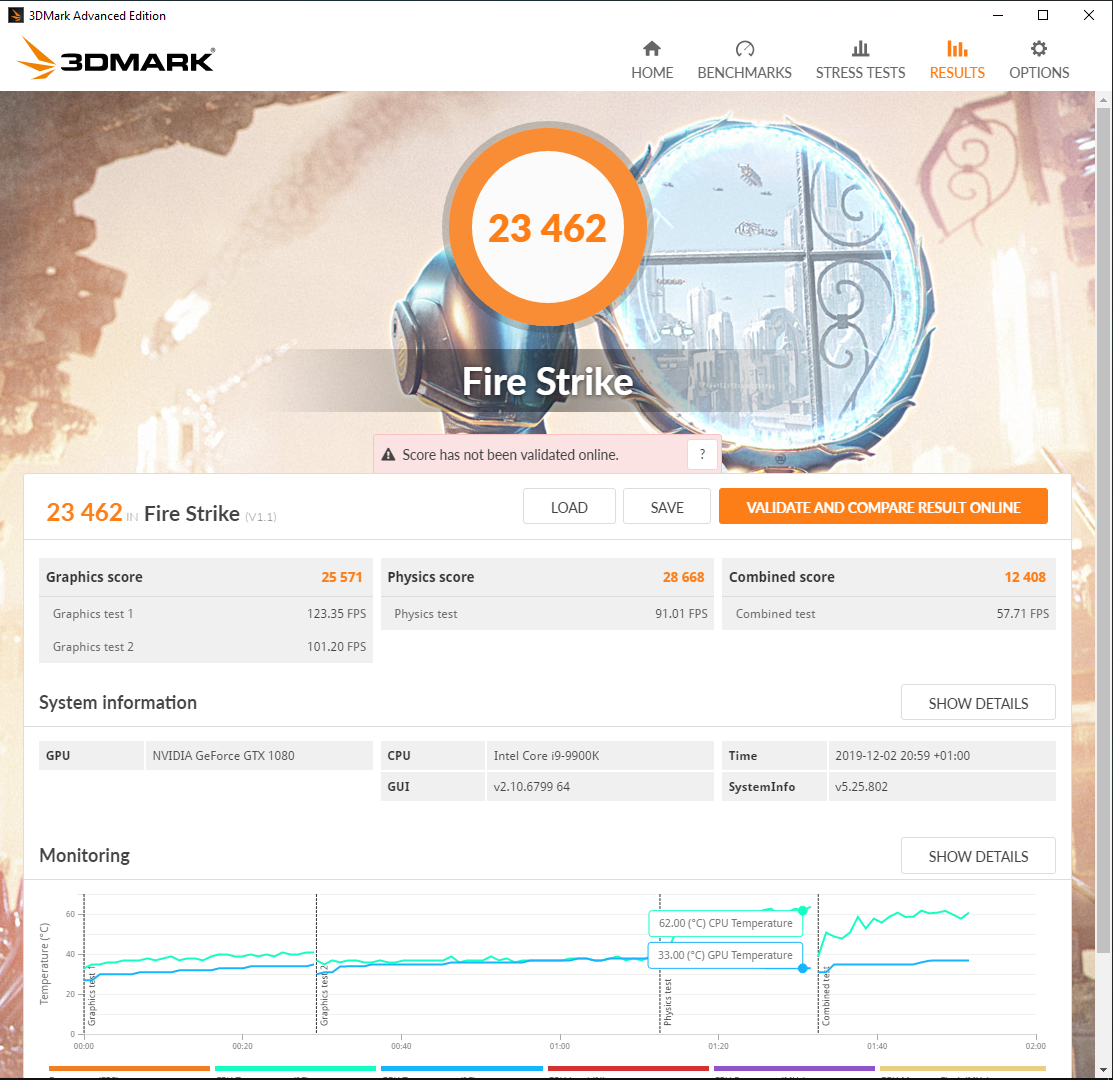Viewport: 1113px width, 1080px height.
Task: Go to the Benchmarks section
Action: point(744,60)
